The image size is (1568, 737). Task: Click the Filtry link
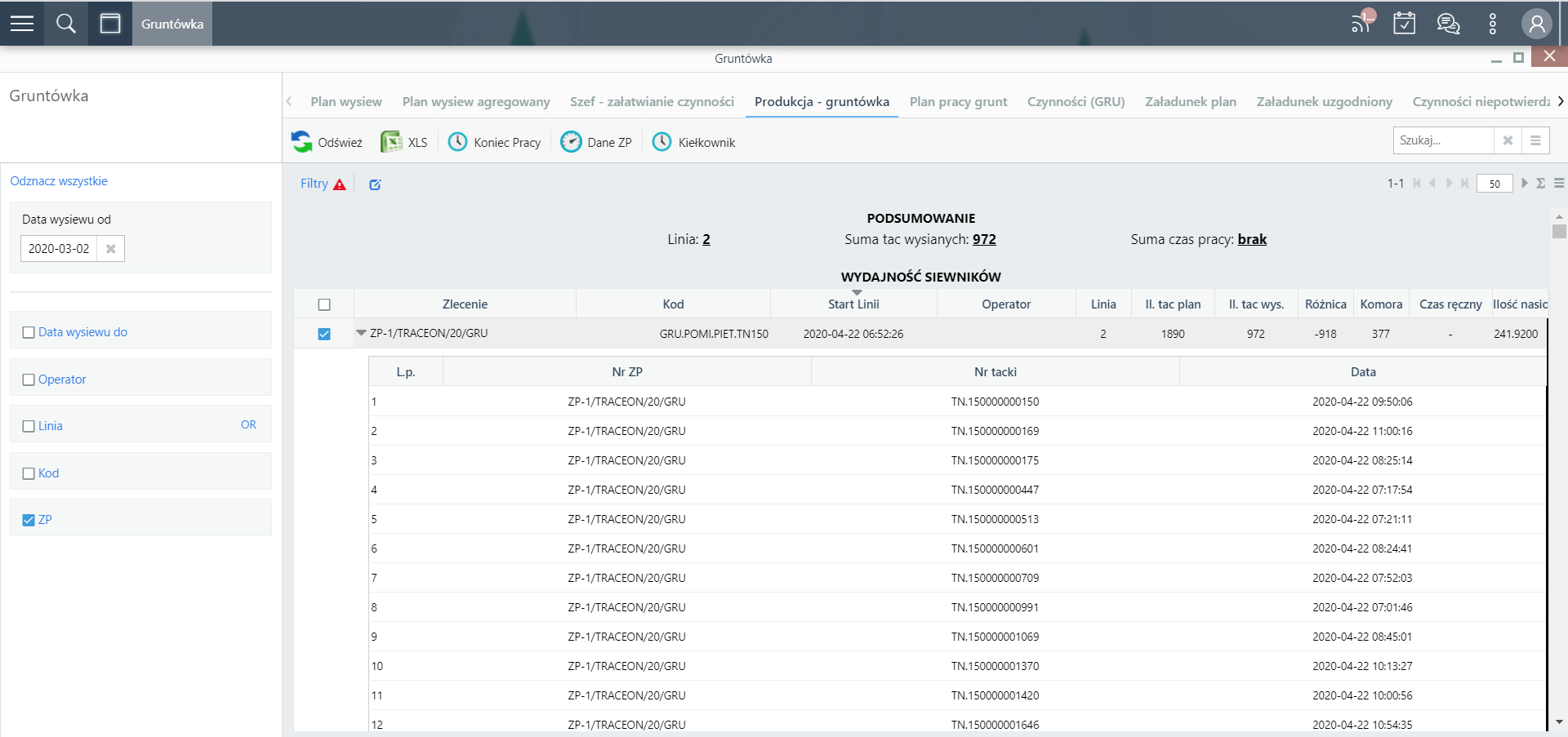(314, 184)
